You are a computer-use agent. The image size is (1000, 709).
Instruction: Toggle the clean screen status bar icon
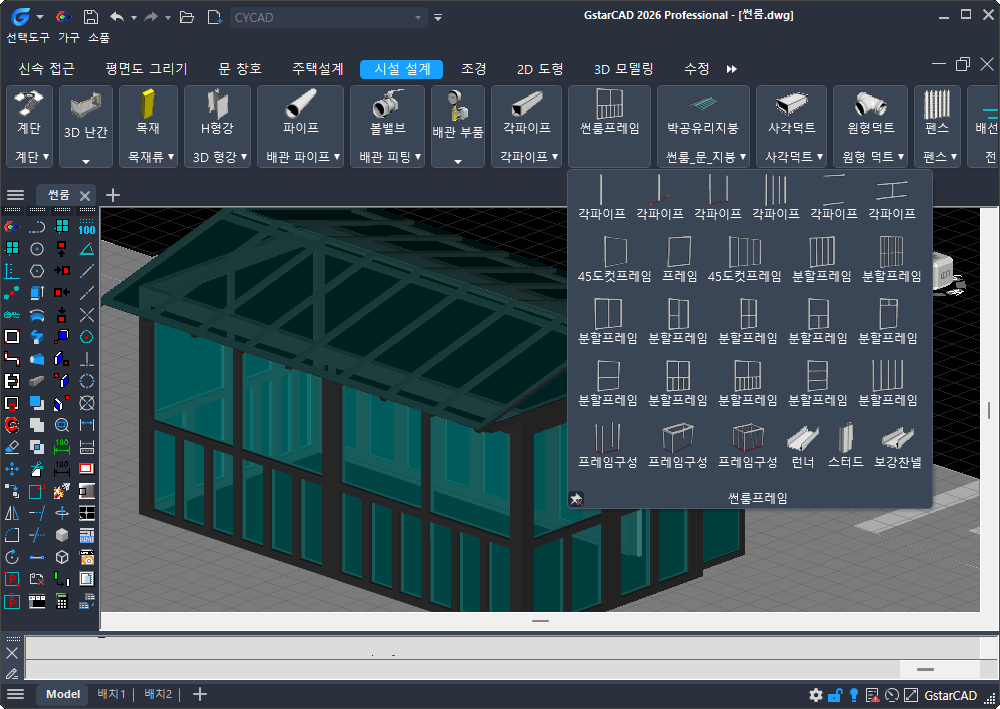click(x=911, y=695)
